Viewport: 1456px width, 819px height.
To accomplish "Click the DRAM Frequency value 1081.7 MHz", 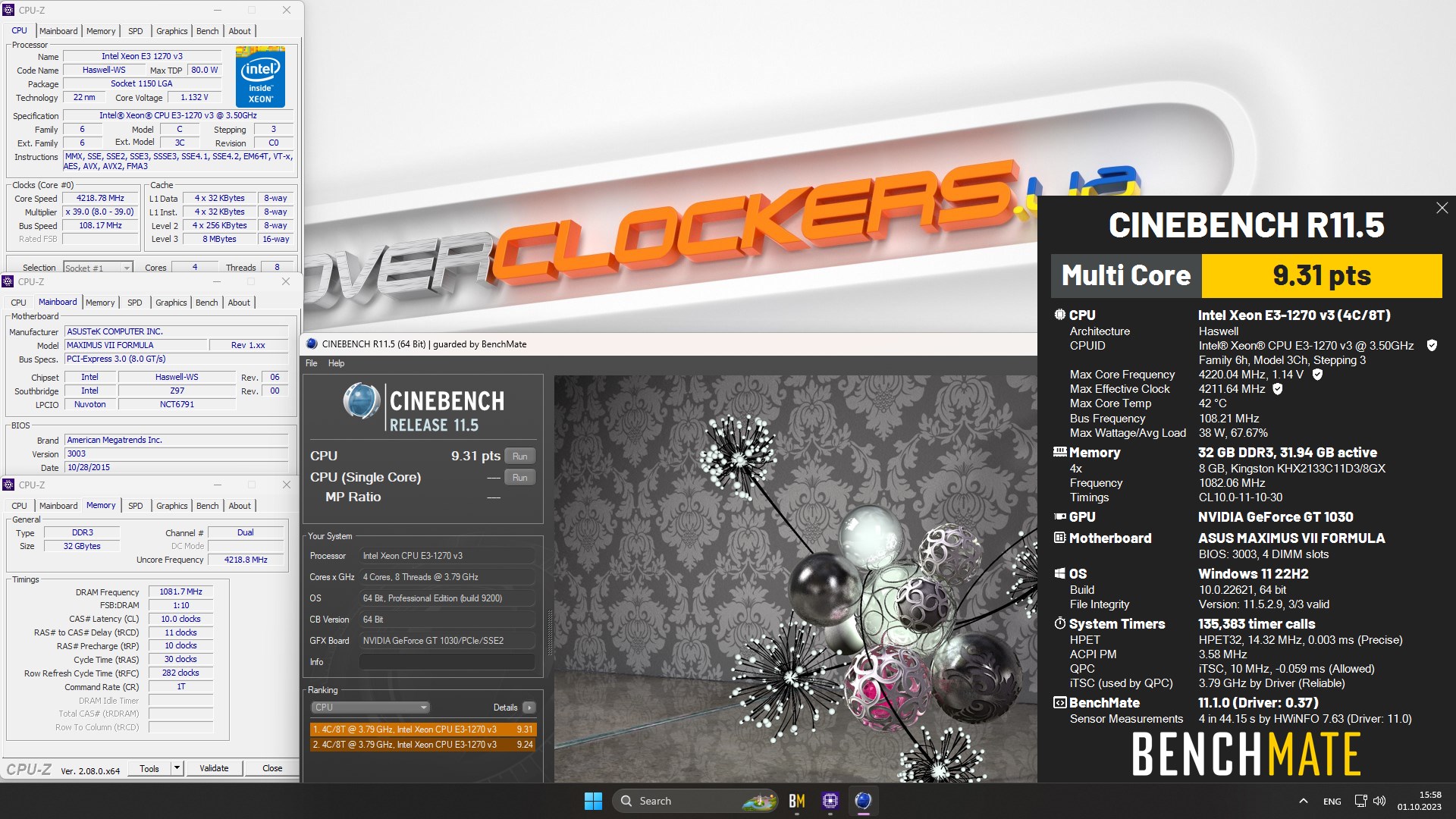I will point(181,591).
